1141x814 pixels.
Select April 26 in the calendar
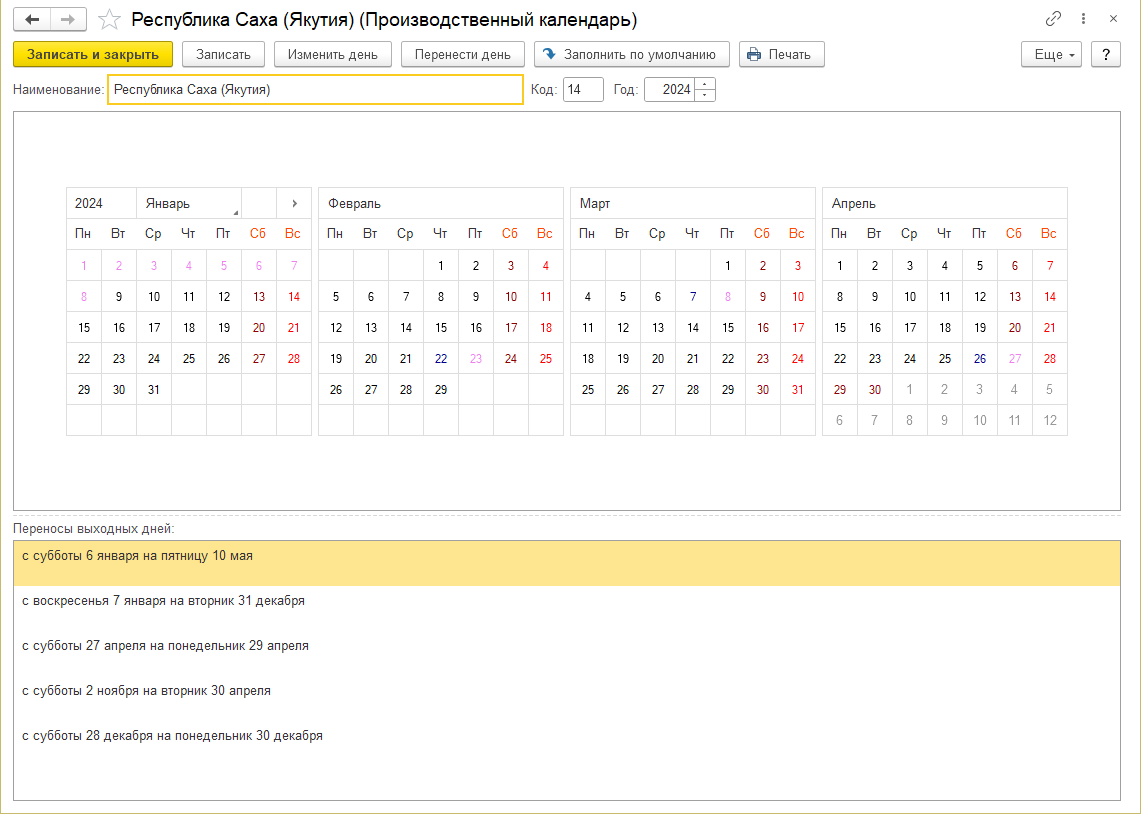pos(980,359)
